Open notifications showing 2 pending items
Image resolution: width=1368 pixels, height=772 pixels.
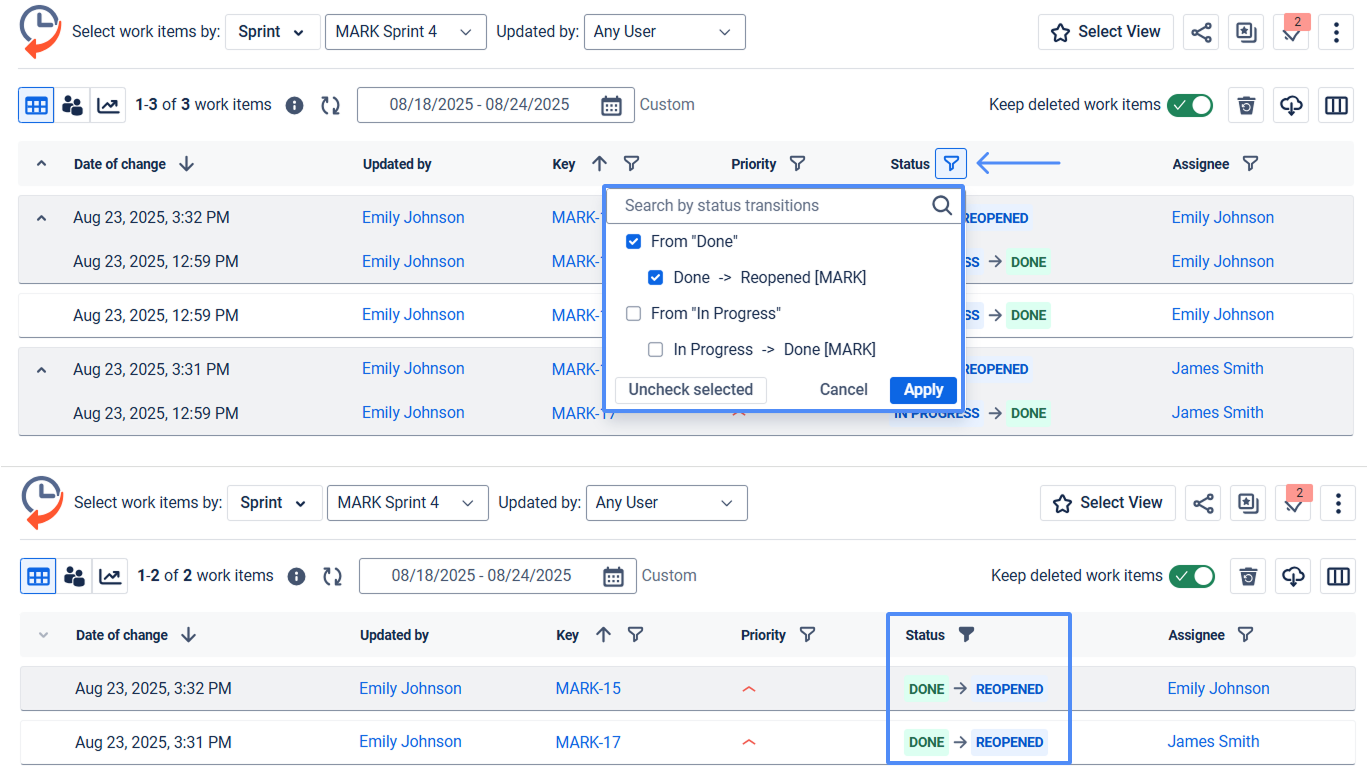coord(1291,33)
